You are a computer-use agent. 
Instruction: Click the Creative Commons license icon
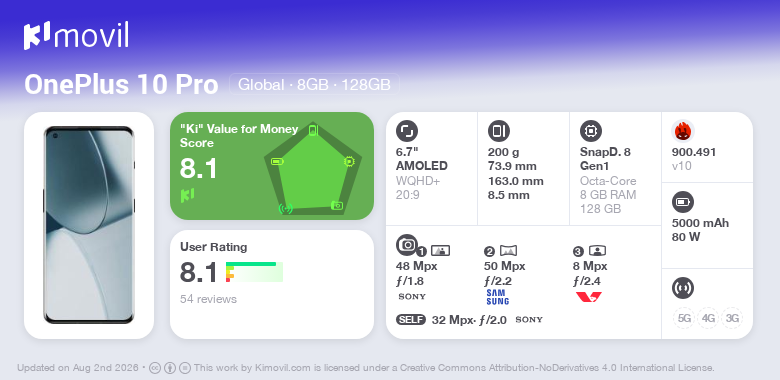[x=155, y=368]
